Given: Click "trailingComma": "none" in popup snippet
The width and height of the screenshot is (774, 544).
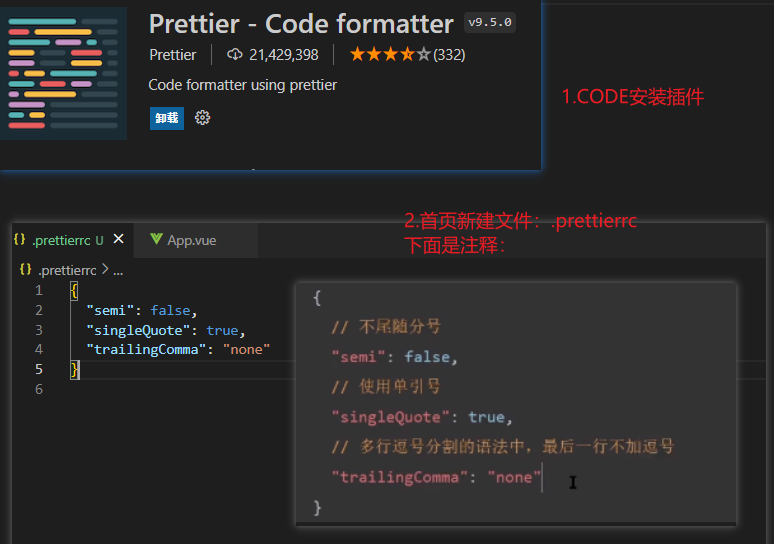Looking at the screenshot, I should pos(436,477).
